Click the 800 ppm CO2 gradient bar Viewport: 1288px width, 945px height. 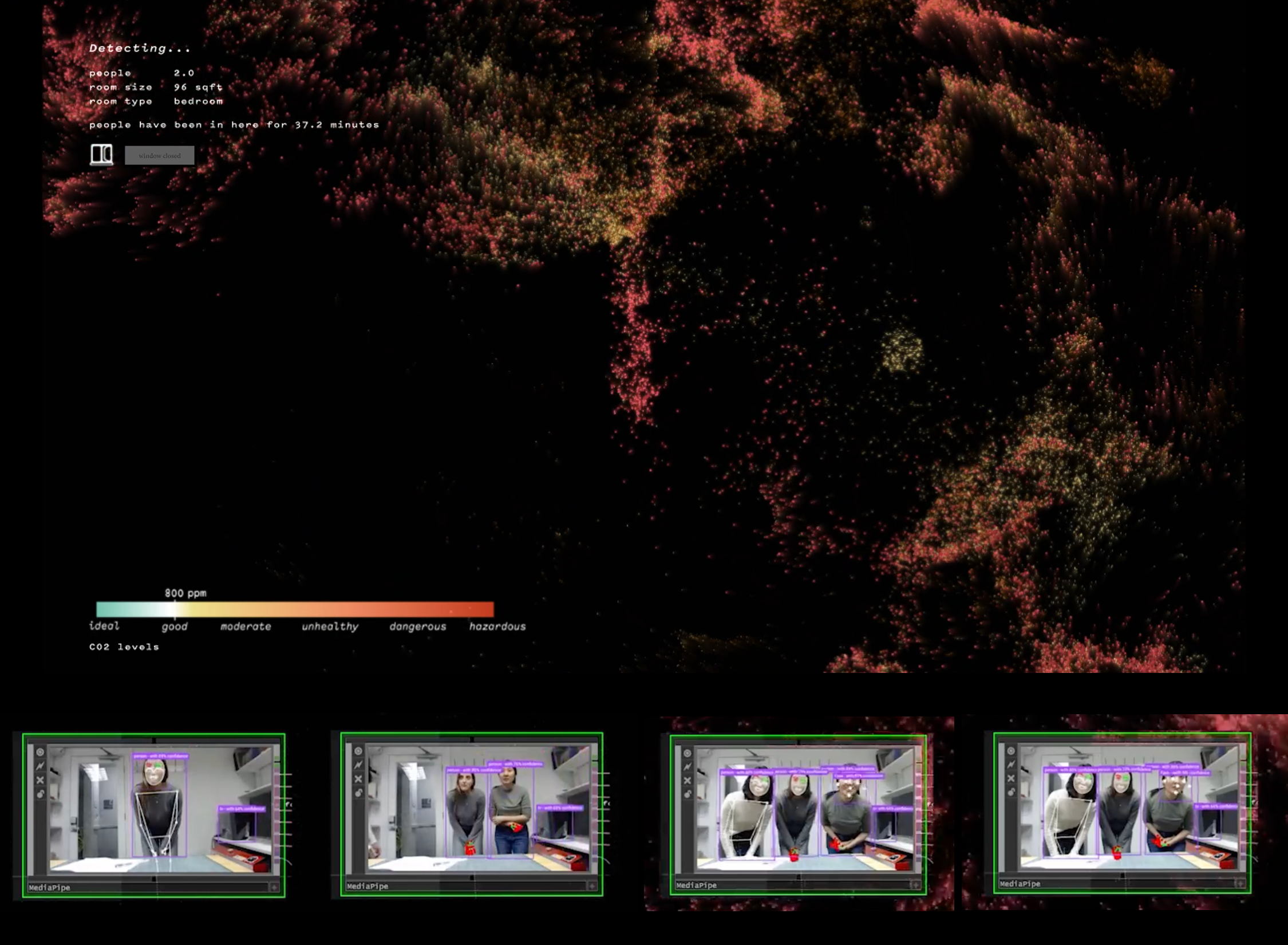pos(294,609)
